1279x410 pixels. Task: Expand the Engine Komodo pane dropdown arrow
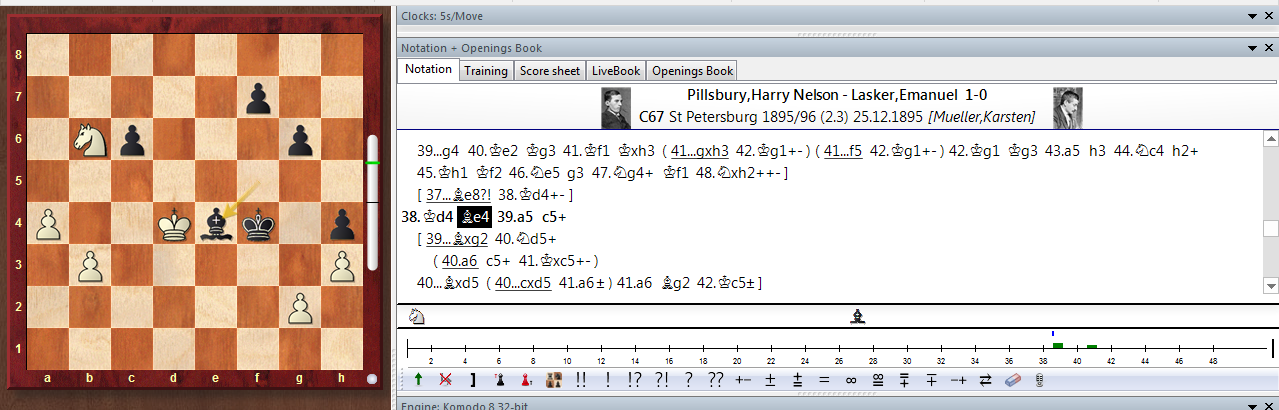tap(1252, 404)
